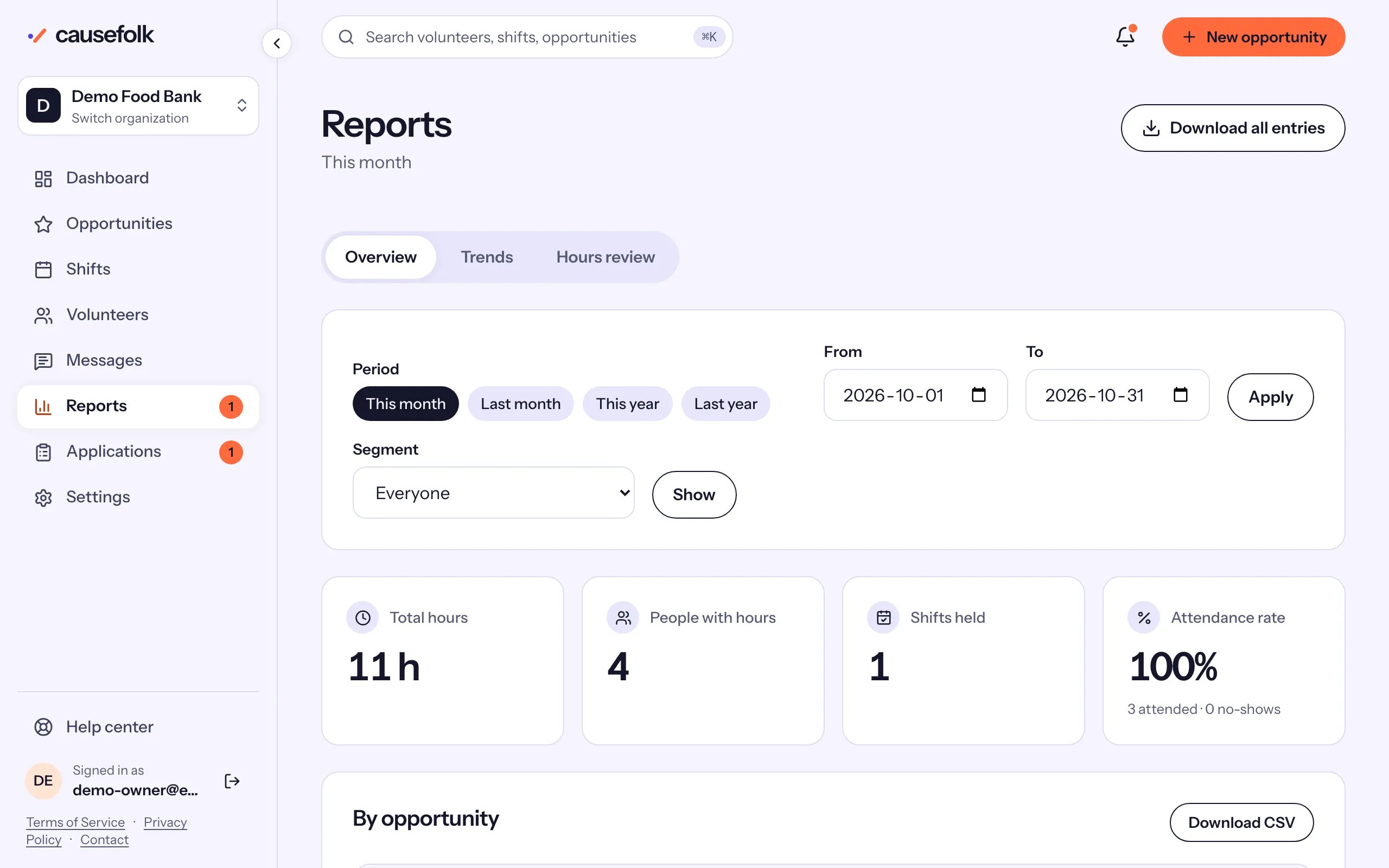Download CSV for By opportunity
The image size is (1389, 868).
tap(1241, 822)
